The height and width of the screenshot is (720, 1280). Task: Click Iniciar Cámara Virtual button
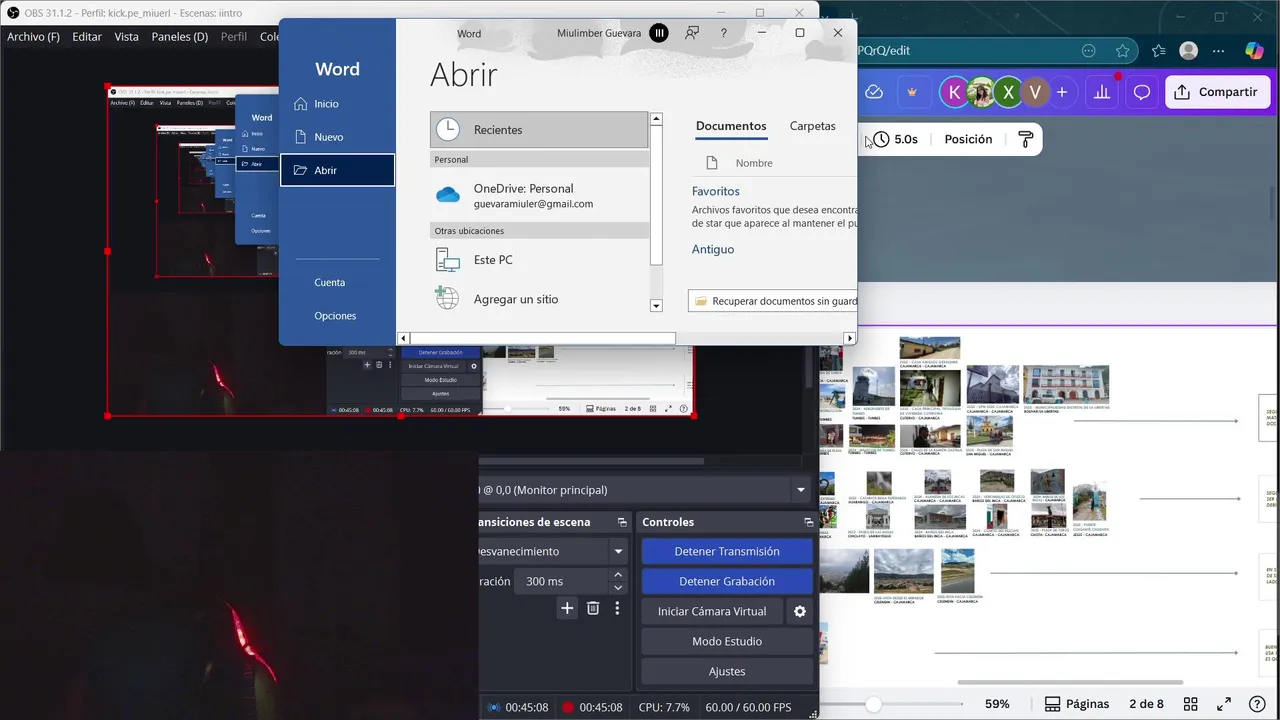coord(712,611)
